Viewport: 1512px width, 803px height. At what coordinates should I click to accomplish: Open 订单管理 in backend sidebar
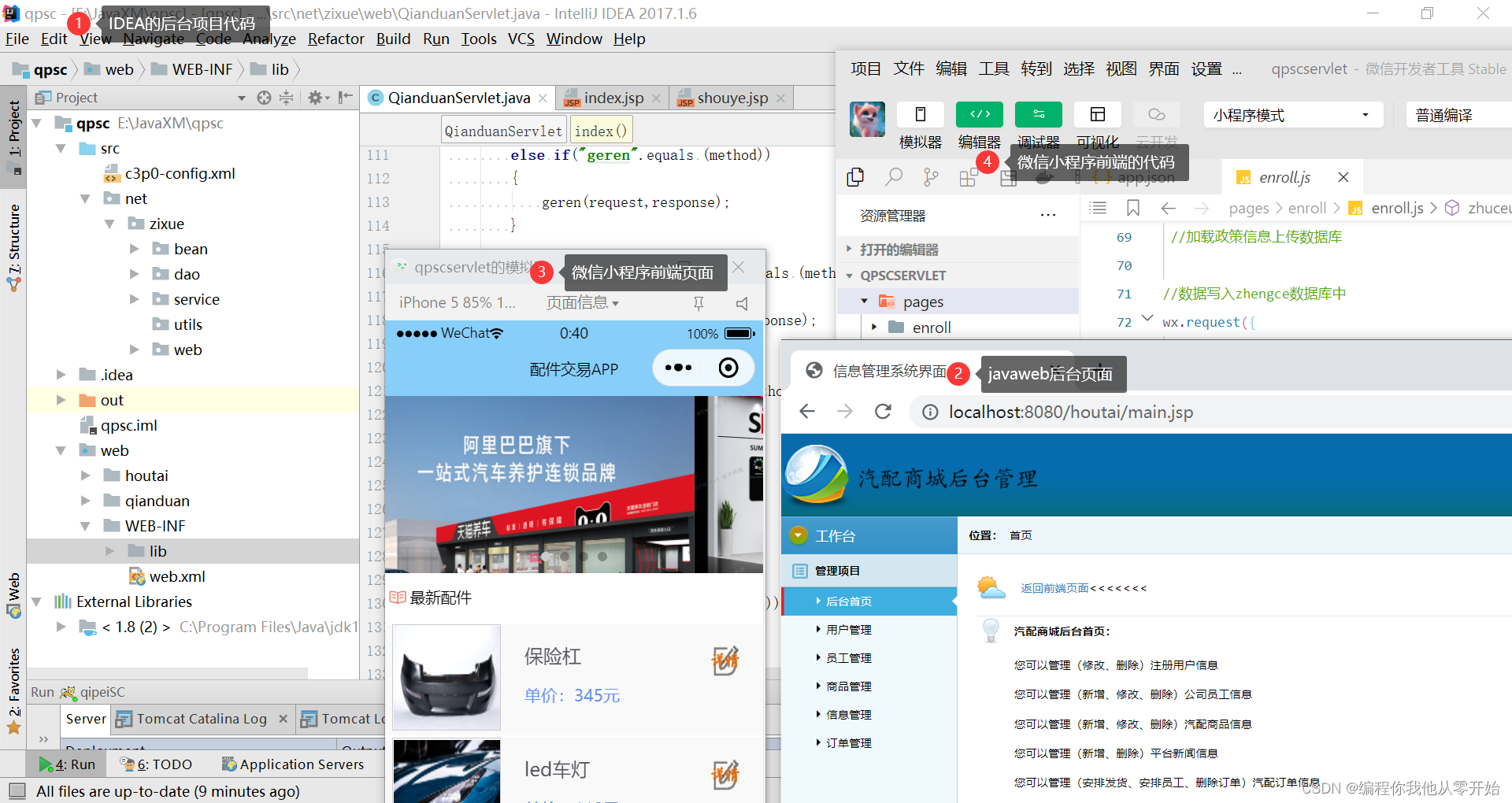click(x=848, y=743)
